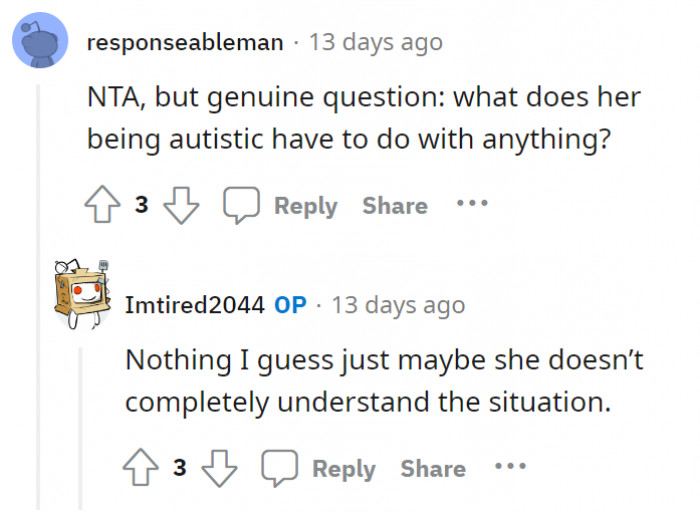This screenshot has height=512, width=700.
Task: Click comment bubble icon under Imtired2044's reply
Action: click(279, 468)
